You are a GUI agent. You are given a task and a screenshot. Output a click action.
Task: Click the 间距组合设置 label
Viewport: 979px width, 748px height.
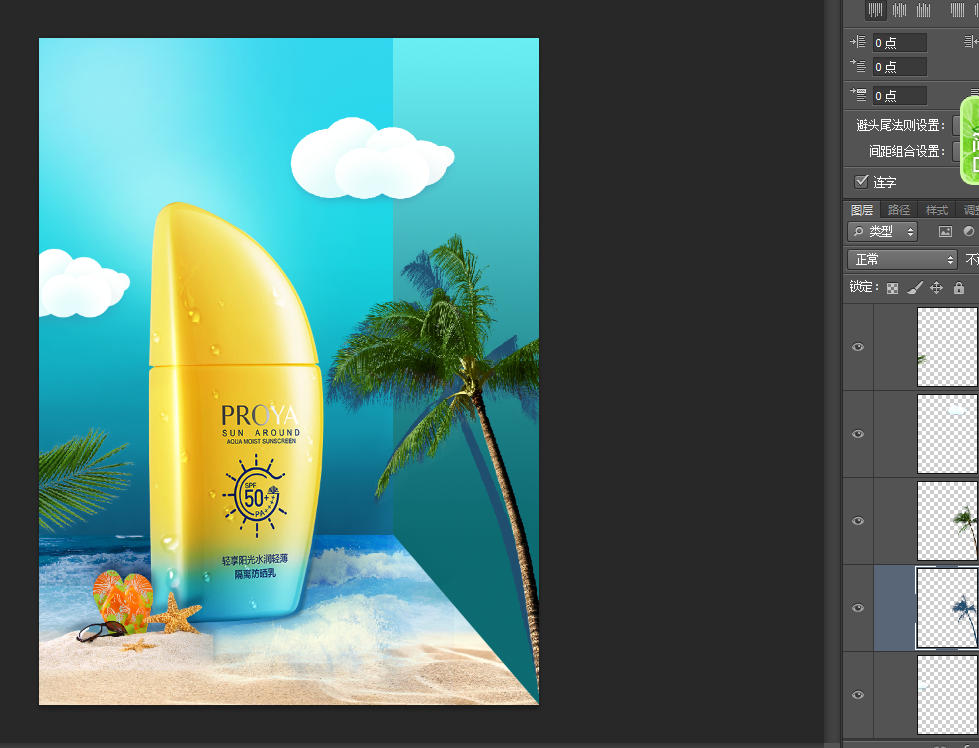tap(907, 151)
